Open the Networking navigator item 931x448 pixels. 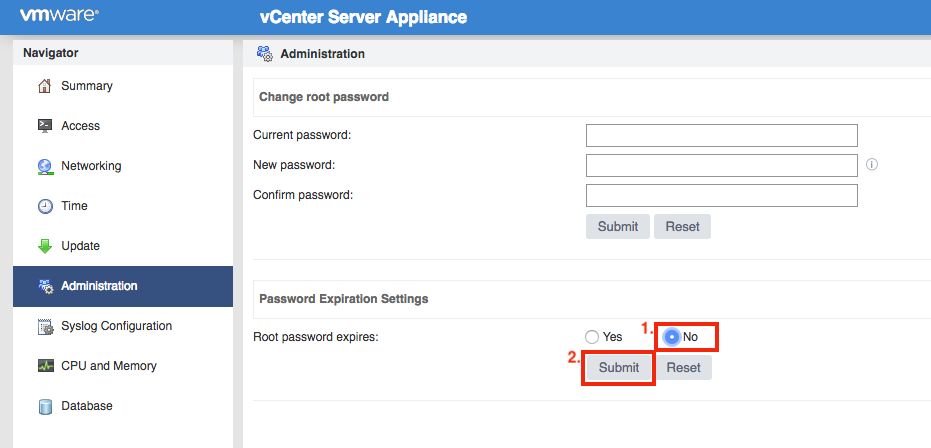(123, 166)
